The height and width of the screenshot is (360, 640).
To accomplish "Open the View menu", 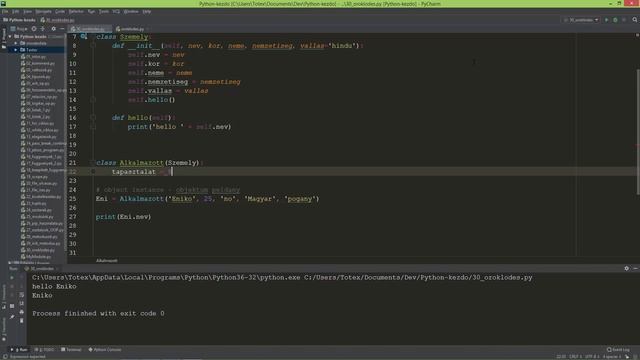I will pyautogui.click(x=27, y=11).
